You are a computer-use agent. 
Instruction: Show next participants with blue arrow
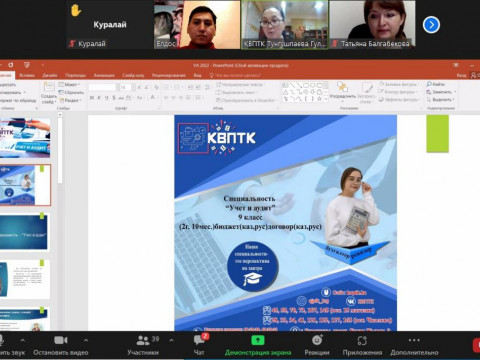tap(431, 25)
